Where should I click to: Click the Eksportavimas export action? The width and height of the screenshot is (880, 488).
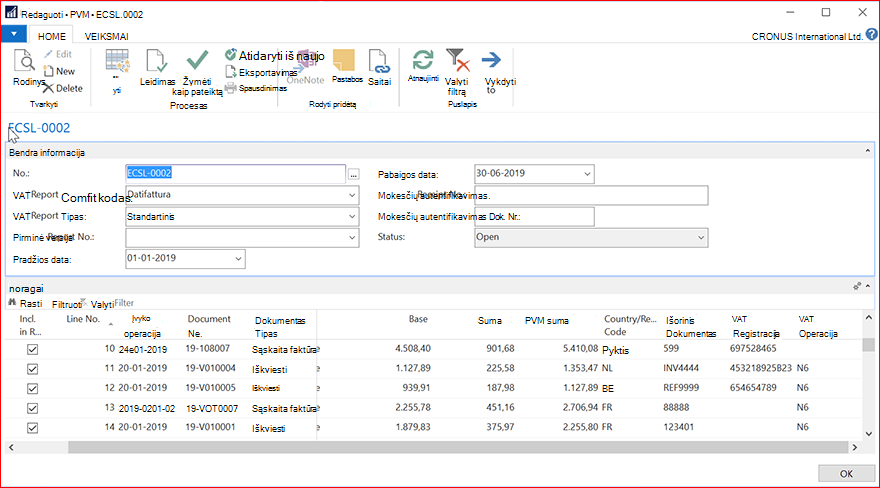[261, 72]
